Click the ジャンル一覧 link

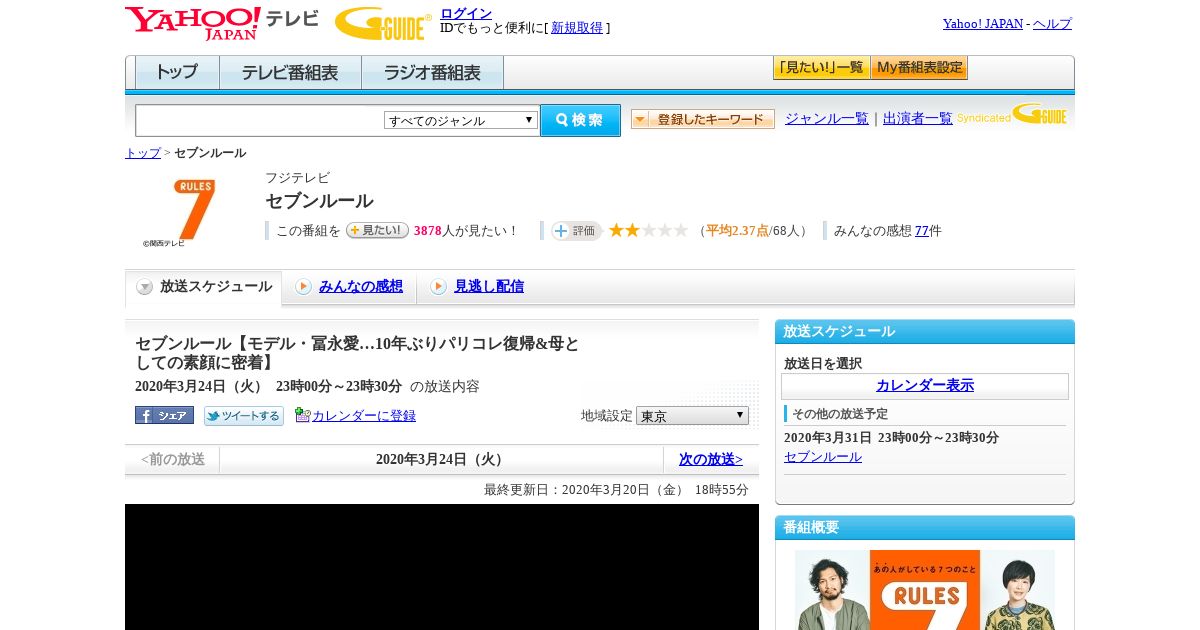(827, 119)
